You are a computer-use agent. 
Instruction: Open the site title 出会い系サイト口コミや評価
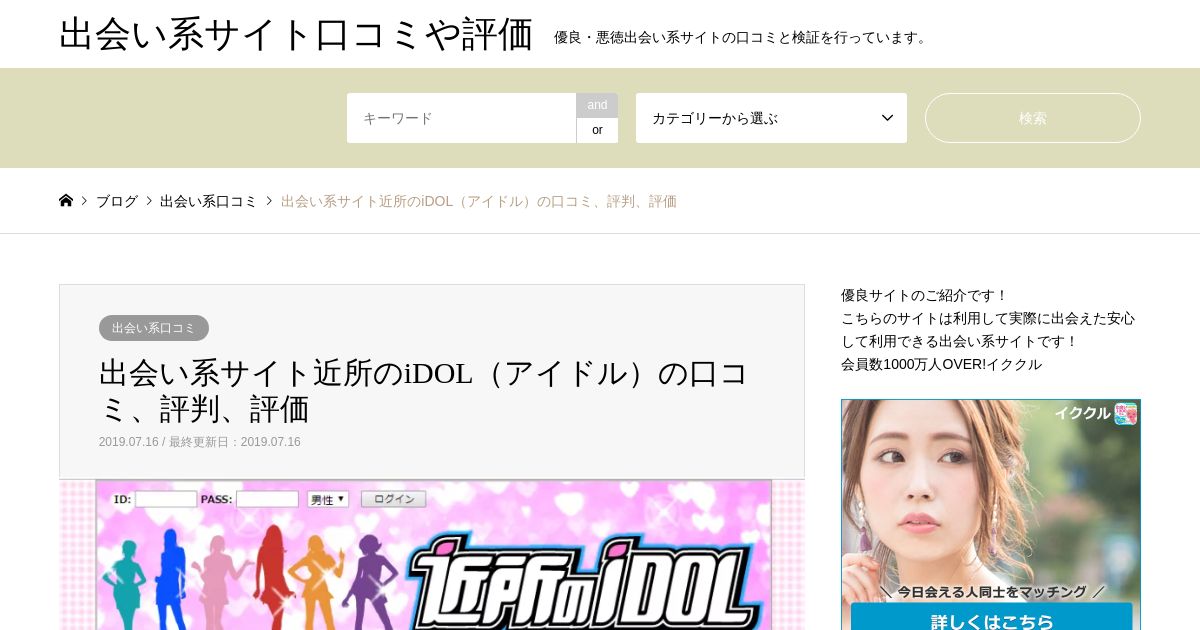296,34
